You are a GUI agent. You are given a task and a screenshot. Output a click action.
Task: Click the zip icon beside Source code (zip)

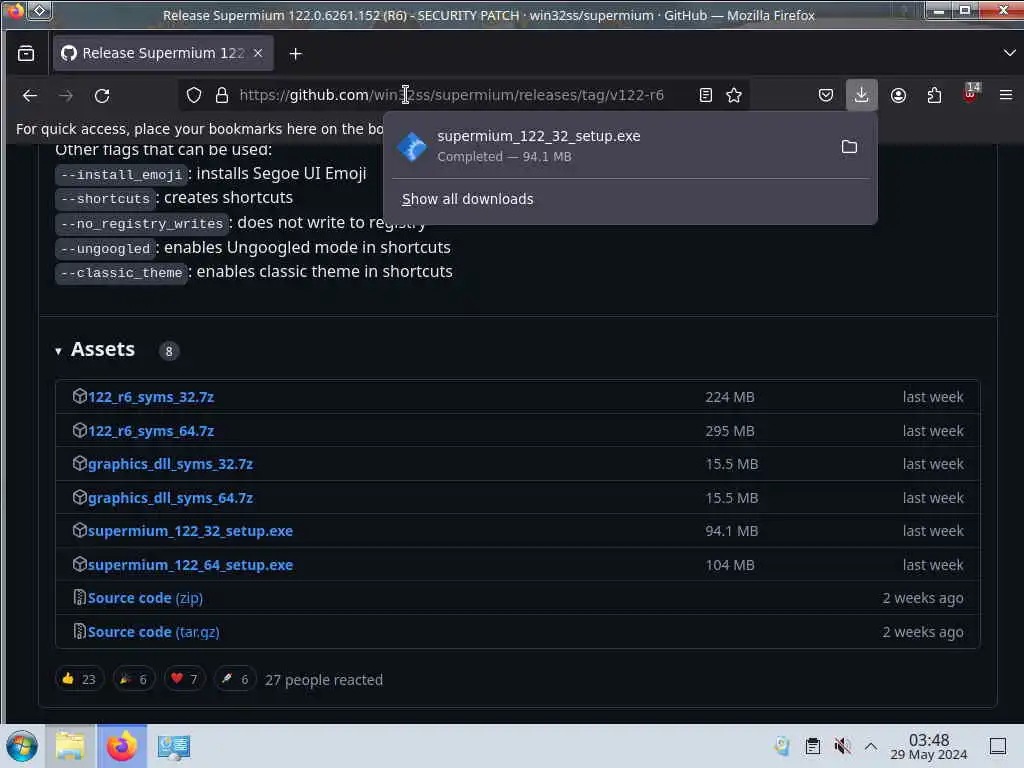point(80,598)
